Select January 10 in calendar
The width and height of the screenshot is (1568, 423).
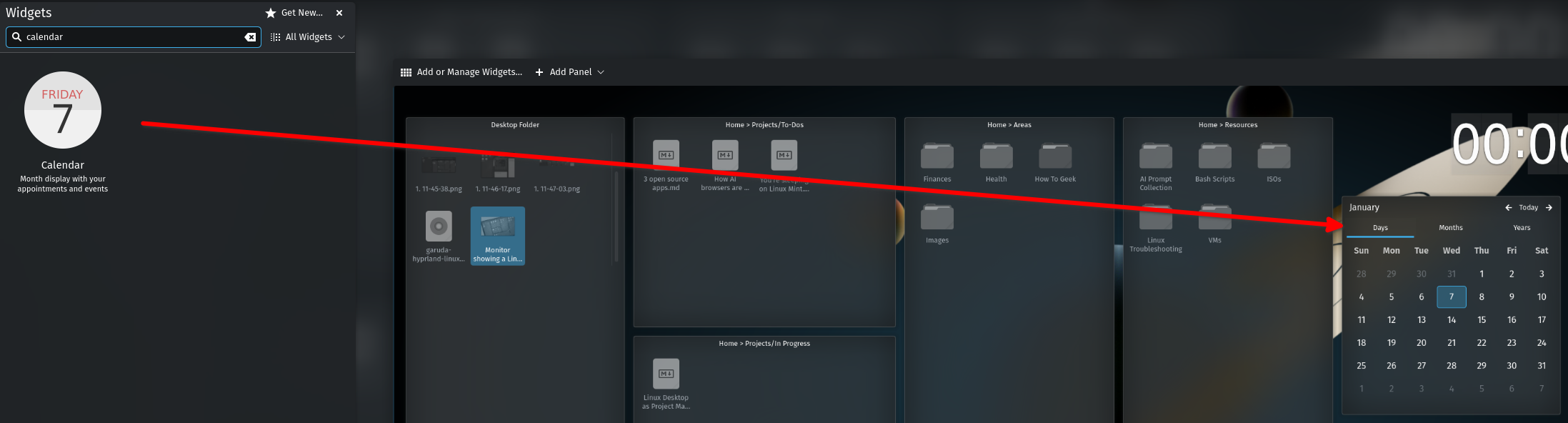tap(1542, 297)
